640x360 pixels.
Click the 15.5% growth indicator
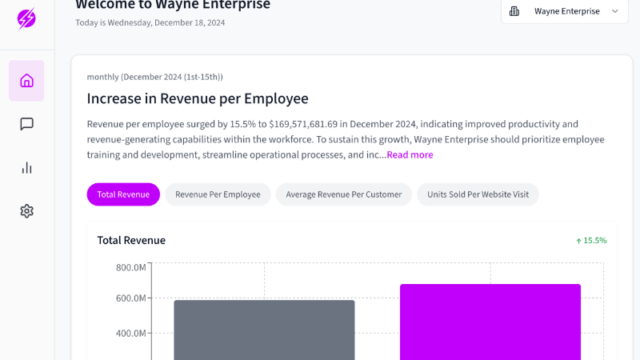[x=591, y=240]
